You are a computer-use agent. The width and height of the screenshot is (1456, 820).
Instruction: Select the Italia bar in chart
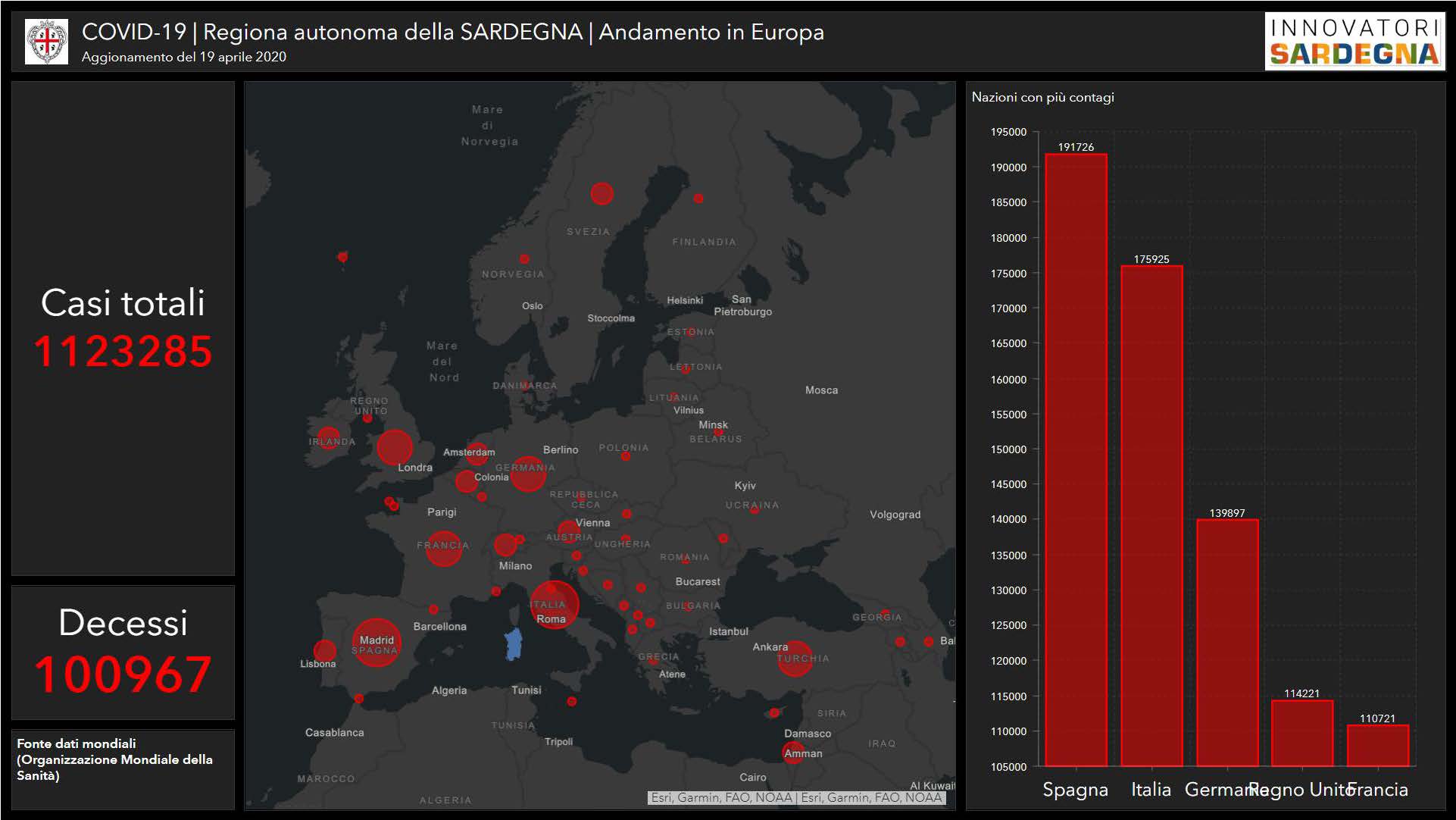point(1151,515)
